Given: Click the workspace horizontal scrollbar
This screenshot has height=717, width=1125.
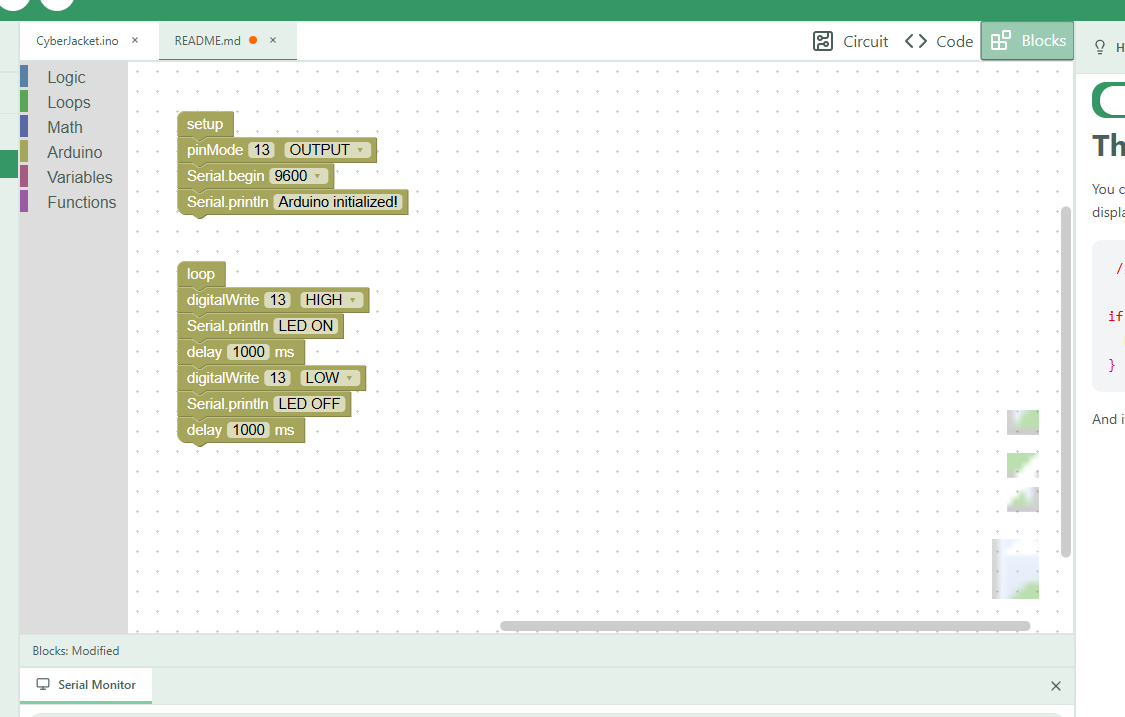Looking at the screenshot, I should 764,626.
